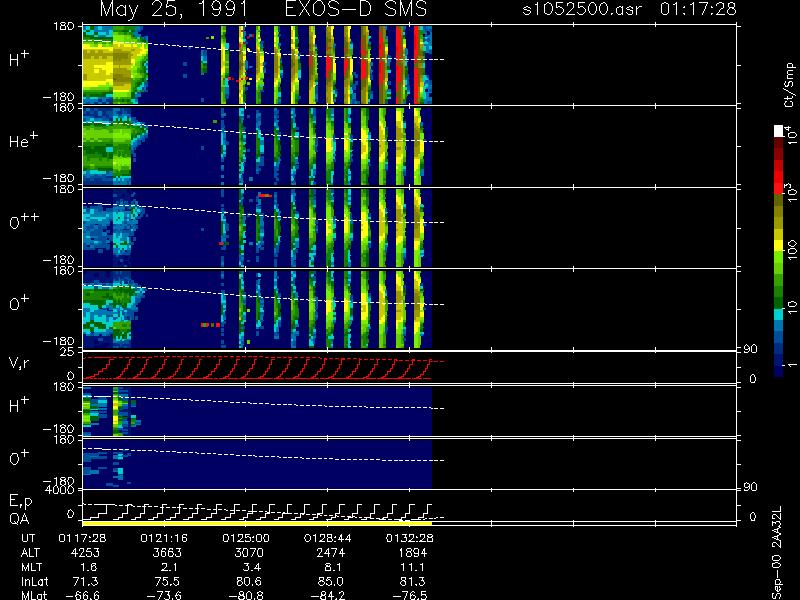Click the InLat value '75.5'
This screenshot has height=600, width=800.
click(168, 582)
